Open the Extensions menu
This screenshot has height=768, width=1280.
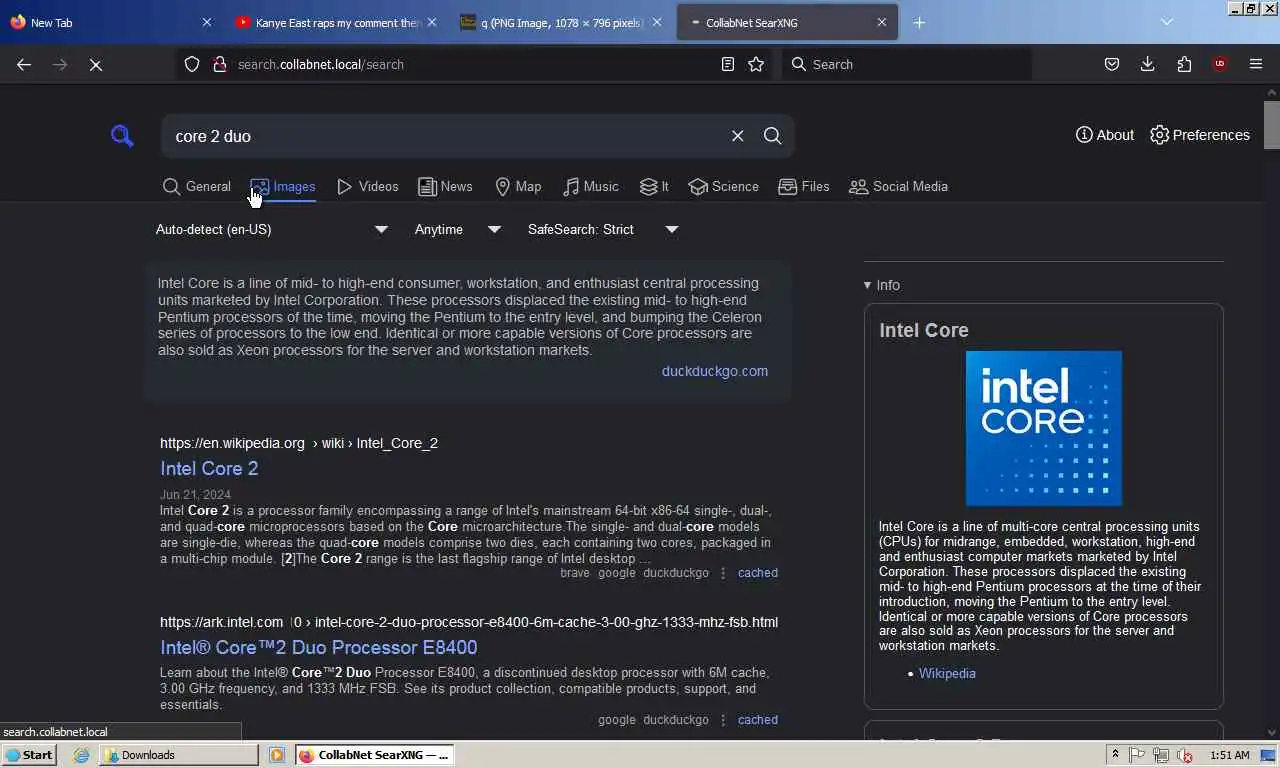point(1184,64)
